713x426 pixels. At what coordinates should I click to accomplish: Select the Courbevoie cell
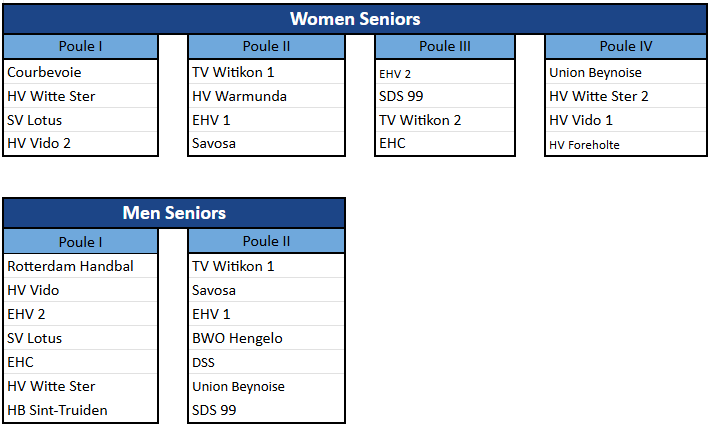(80, 72)
